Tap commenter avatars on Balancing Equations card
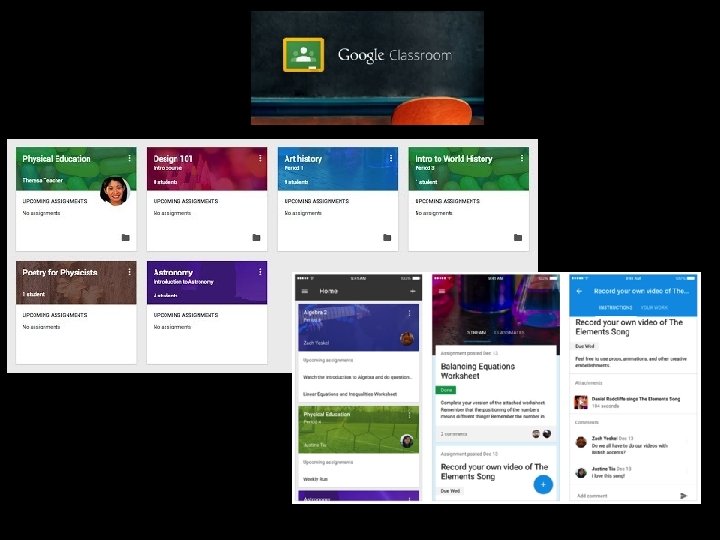 tap(541, 434)
